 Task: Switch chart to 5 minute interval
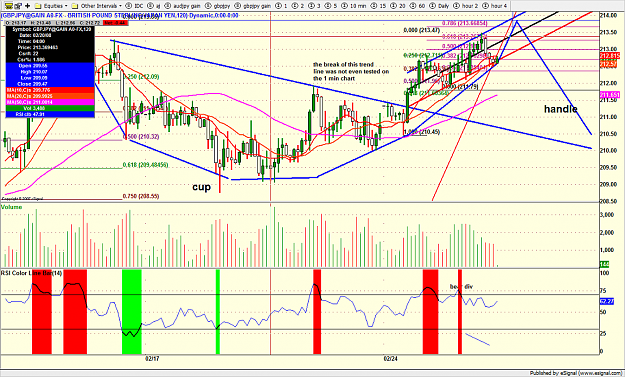coord(329,6)
